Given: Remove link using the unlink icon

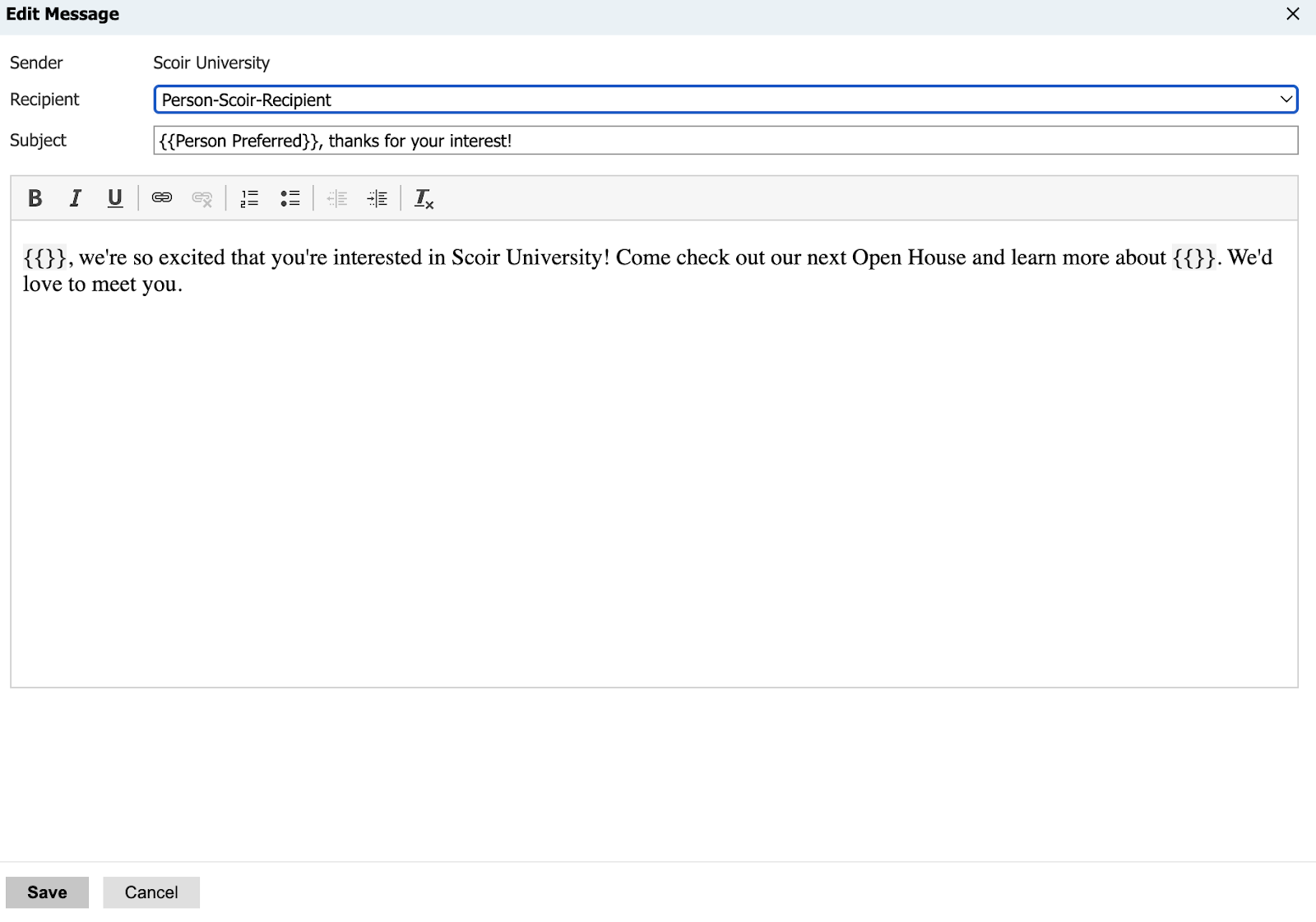Looking at the screenshot, I should coord(202,198).
